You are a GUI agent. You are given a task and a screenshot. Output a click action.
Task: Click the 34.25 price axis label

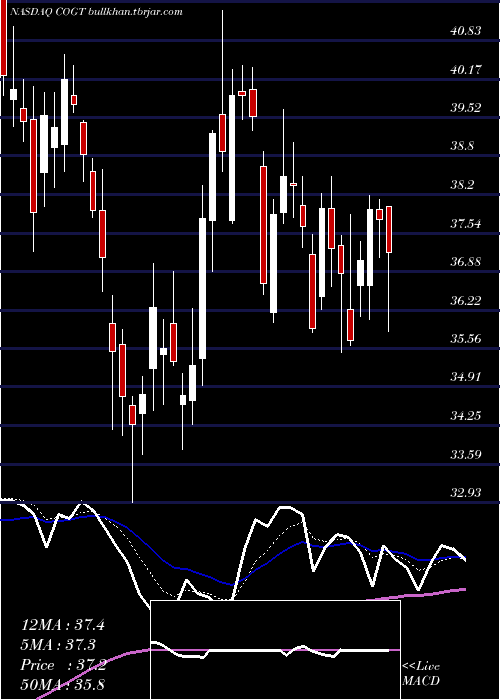click(x=466, y=416)
